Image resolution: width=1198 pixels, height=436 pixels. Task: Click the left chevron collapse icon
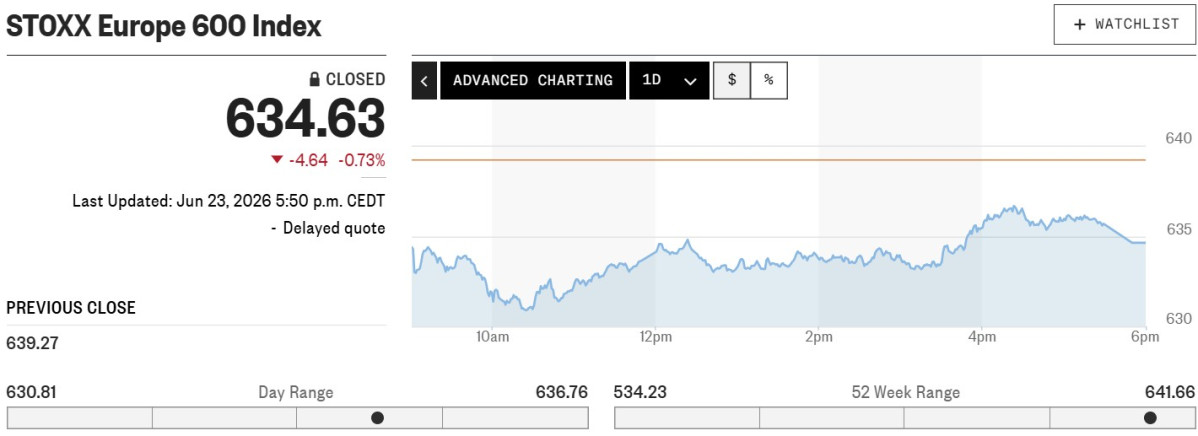point(424,80)
